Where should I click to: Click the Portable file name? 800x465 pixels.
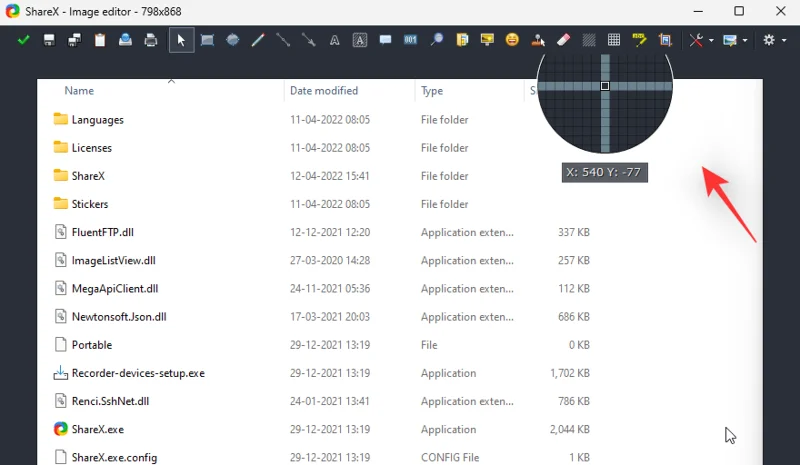[x=92, y=345]
